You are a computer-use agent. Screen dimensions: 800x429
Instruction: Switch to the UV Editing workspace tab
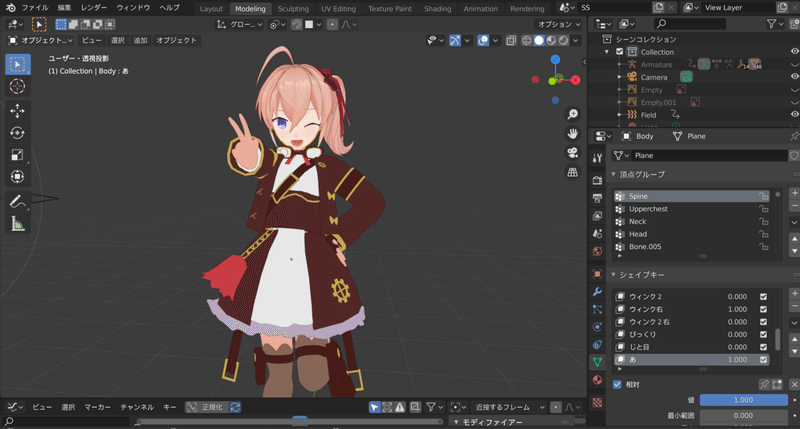[x=338, y=9]
